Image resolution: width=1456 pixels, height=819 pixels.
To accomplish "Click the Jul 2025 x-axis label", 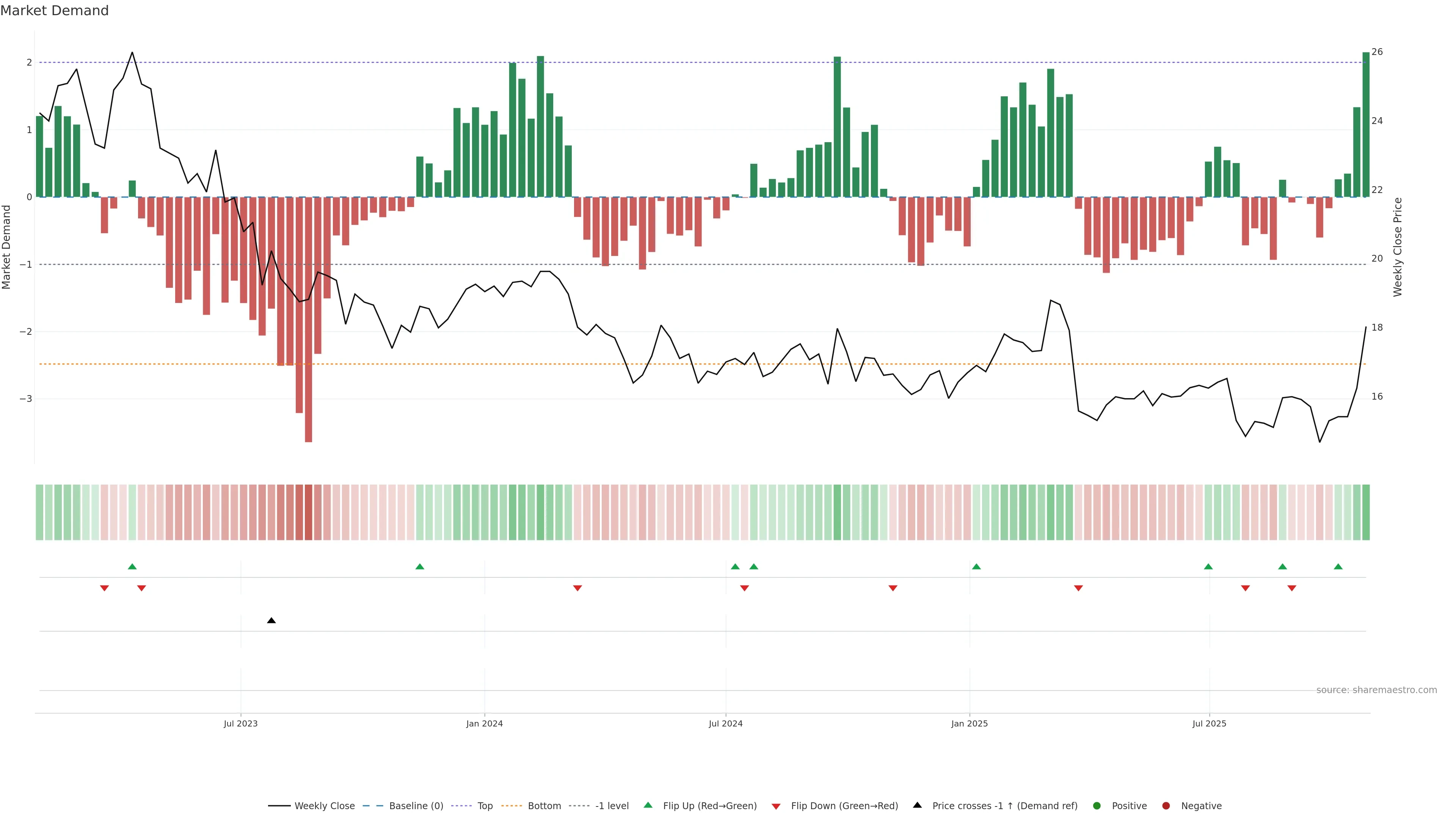I will (x=1209, y=723).
